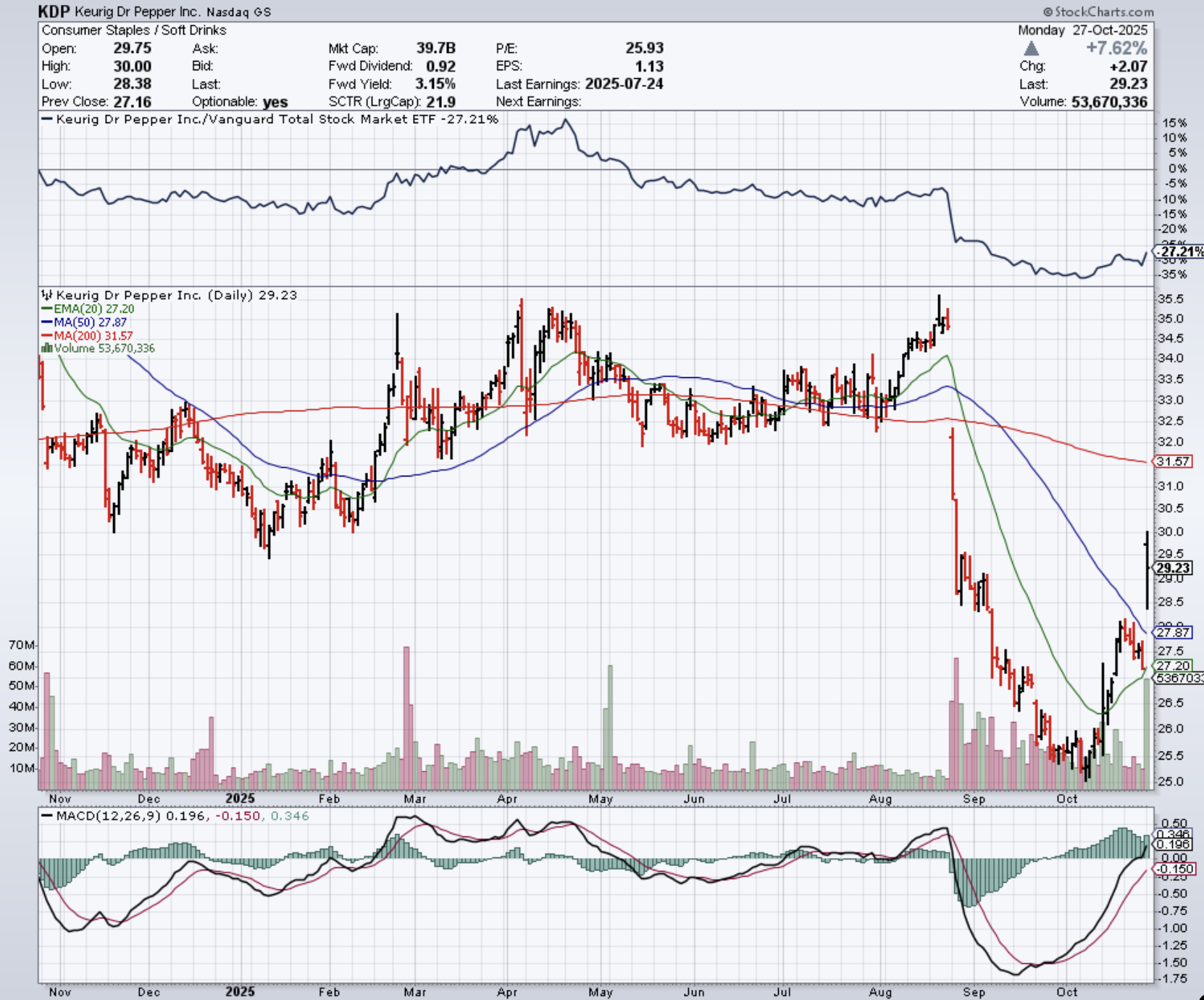The height and width of the screenshot is (1000, 1204).
Task: Click the Last Earnings date 2025-07-24
Action: click(624, 84)
